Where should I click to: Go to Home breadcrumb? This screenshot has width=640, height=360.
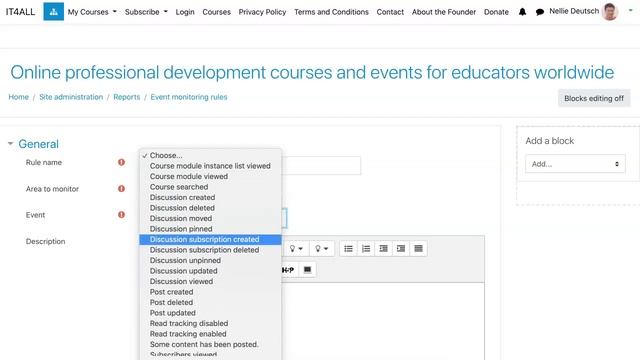coord(18,97)
